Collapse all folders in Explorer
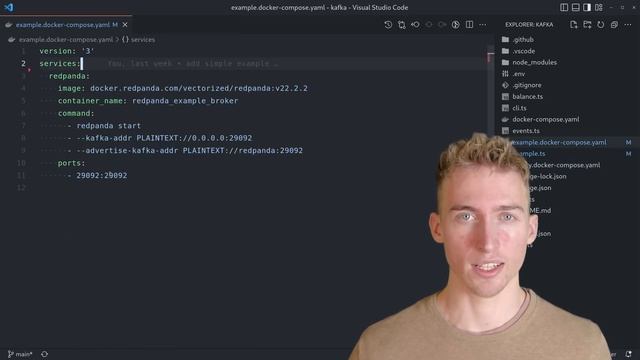The width and height of the screenshot is (640, 360). point(614,24)
